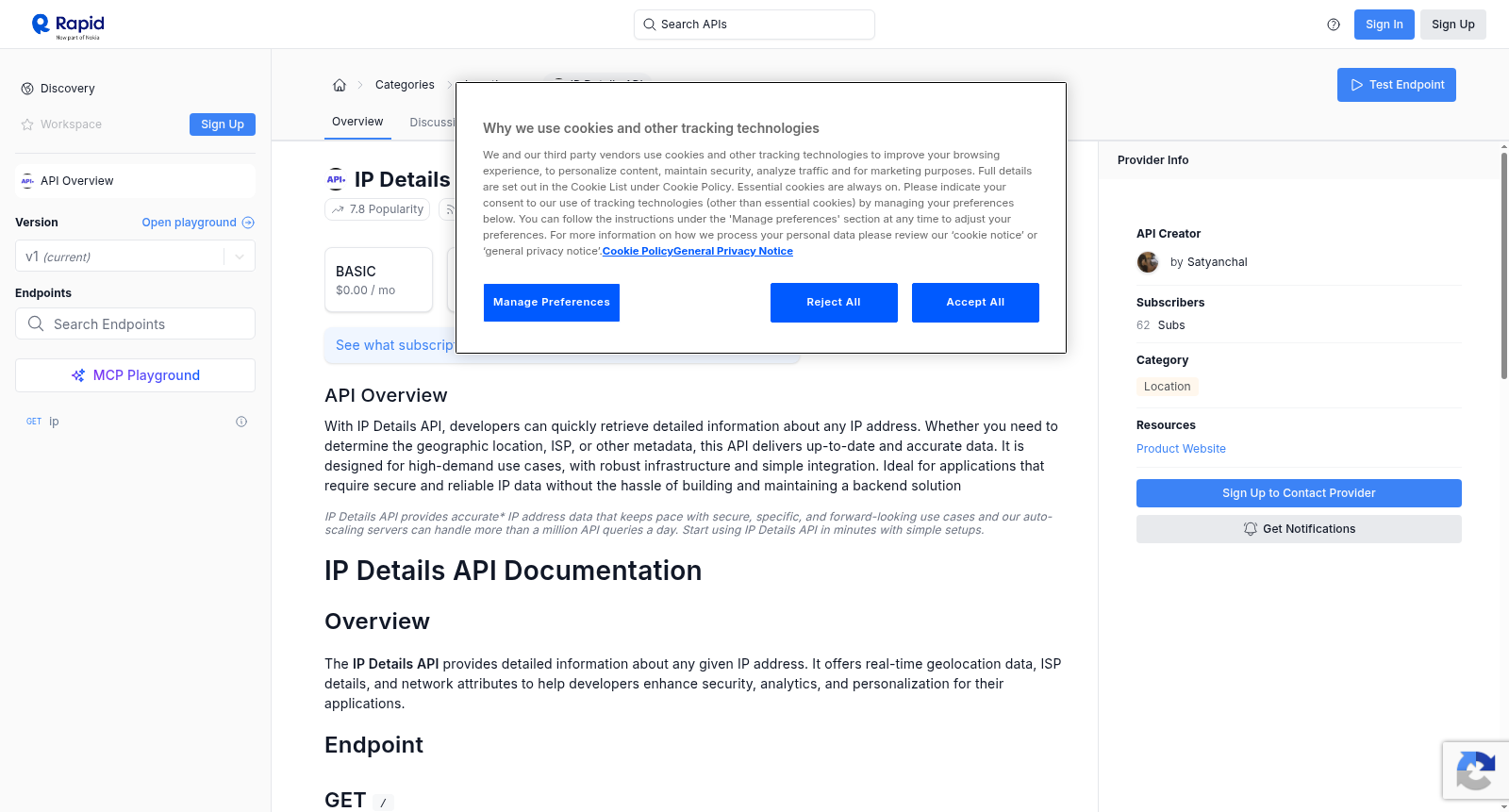Click the Rapid logo
Image resolution: width=1509 pixels, height=812 pixels.
68,25
